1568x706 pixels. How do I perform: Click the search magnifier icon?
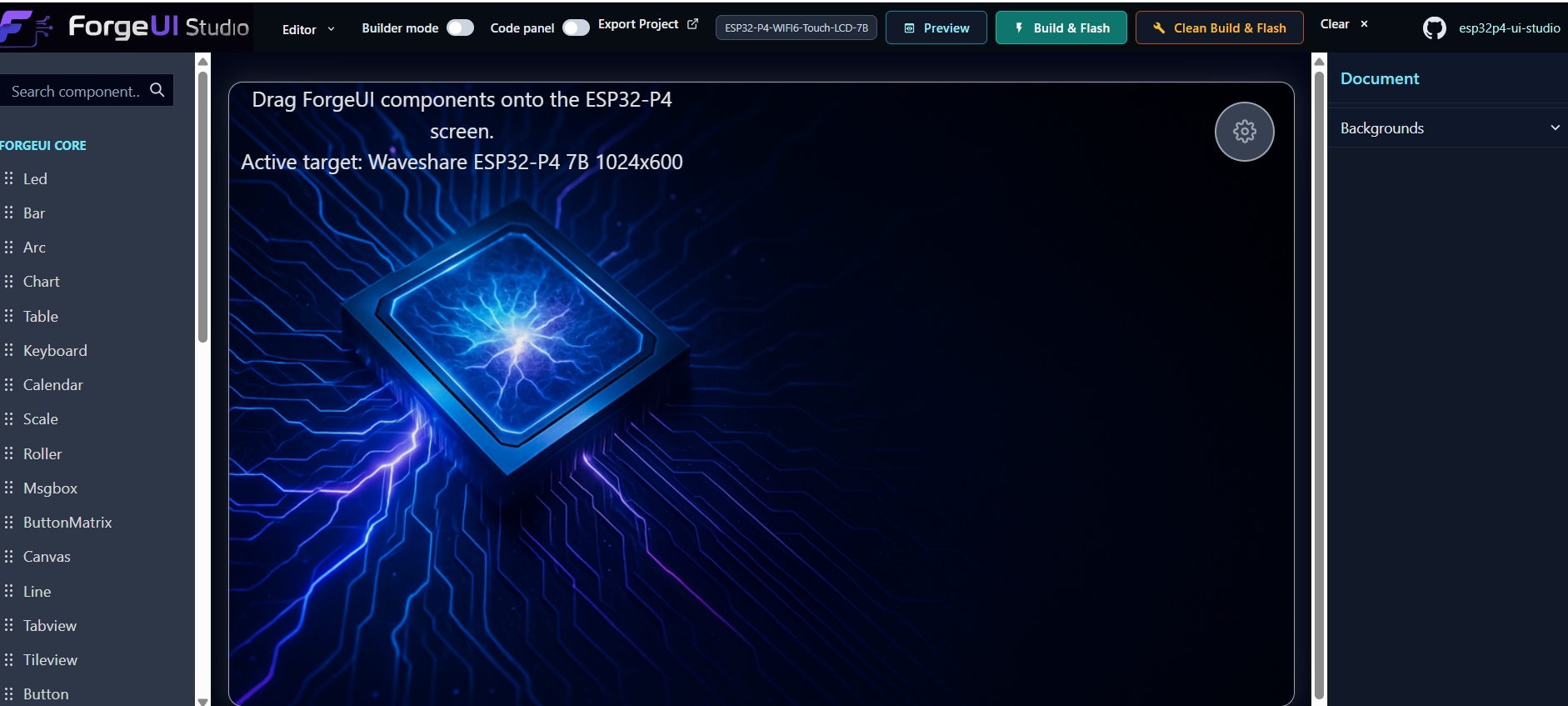(157, 90)
